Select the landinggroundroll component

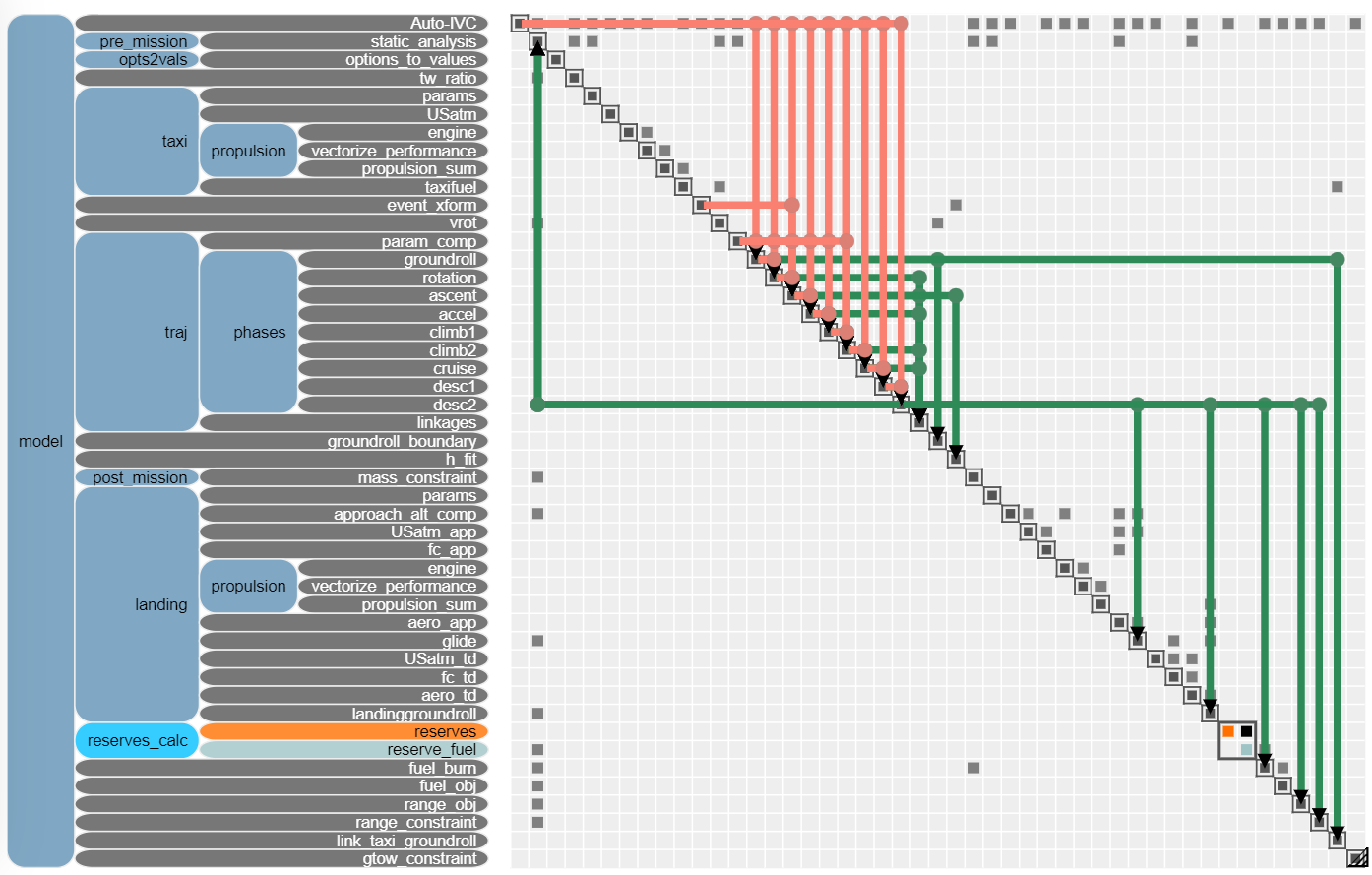pos(343,714)
